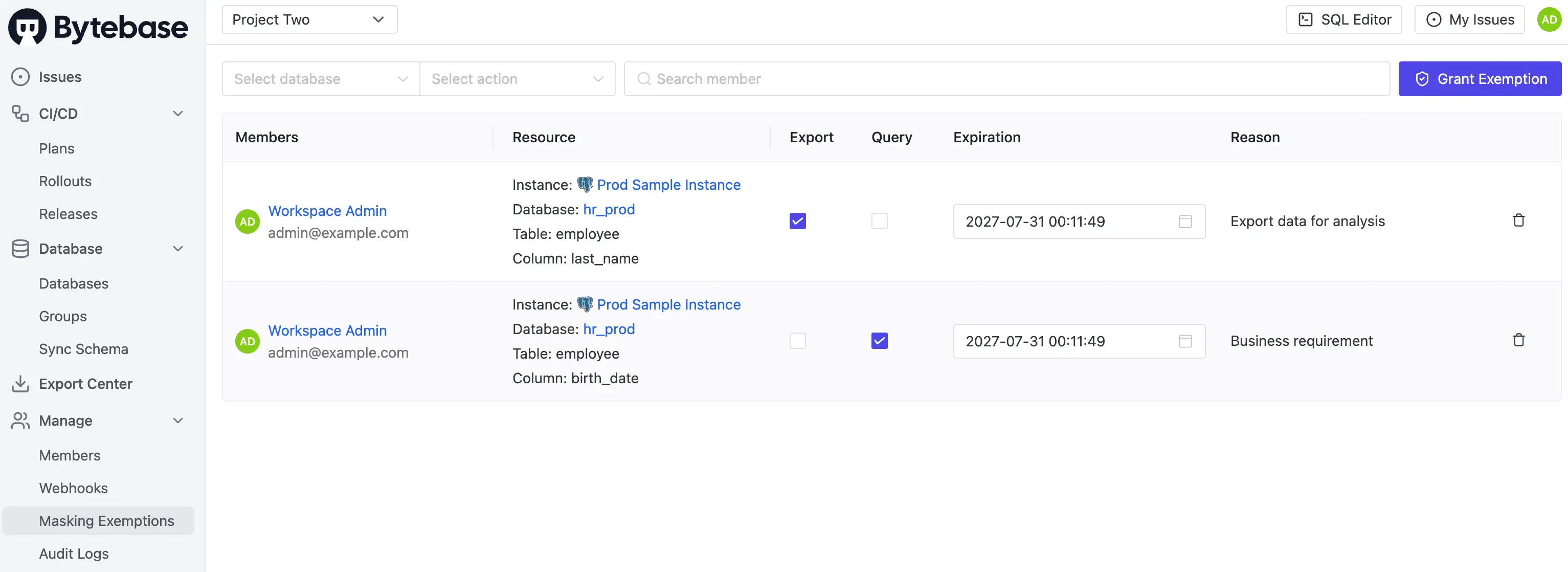Viewport: 1568px width, 572px height.
Task: Open calendar picker for last_name exemption expiration
Action: point(1184,221)
